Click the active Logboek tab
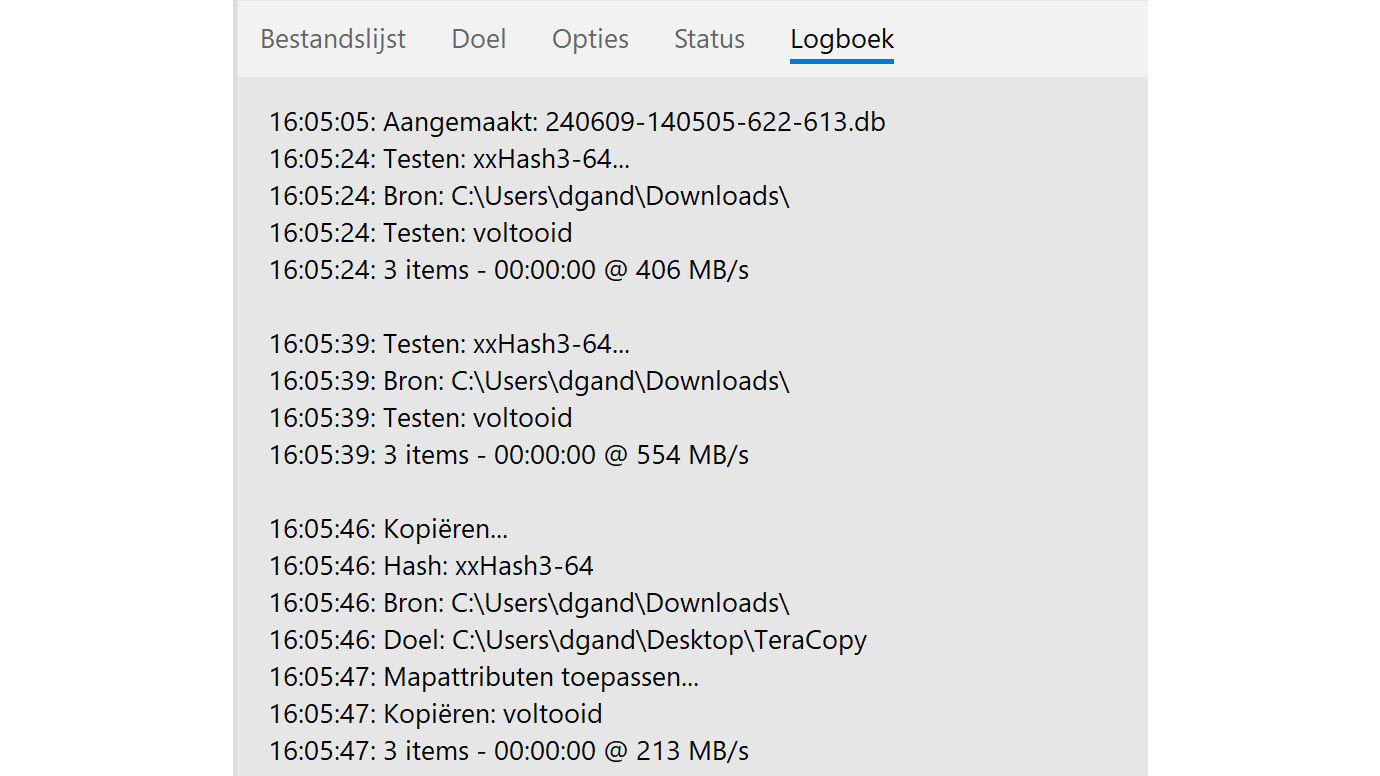The height and width of the screenshot is (776, 1380). click(842, 39)
